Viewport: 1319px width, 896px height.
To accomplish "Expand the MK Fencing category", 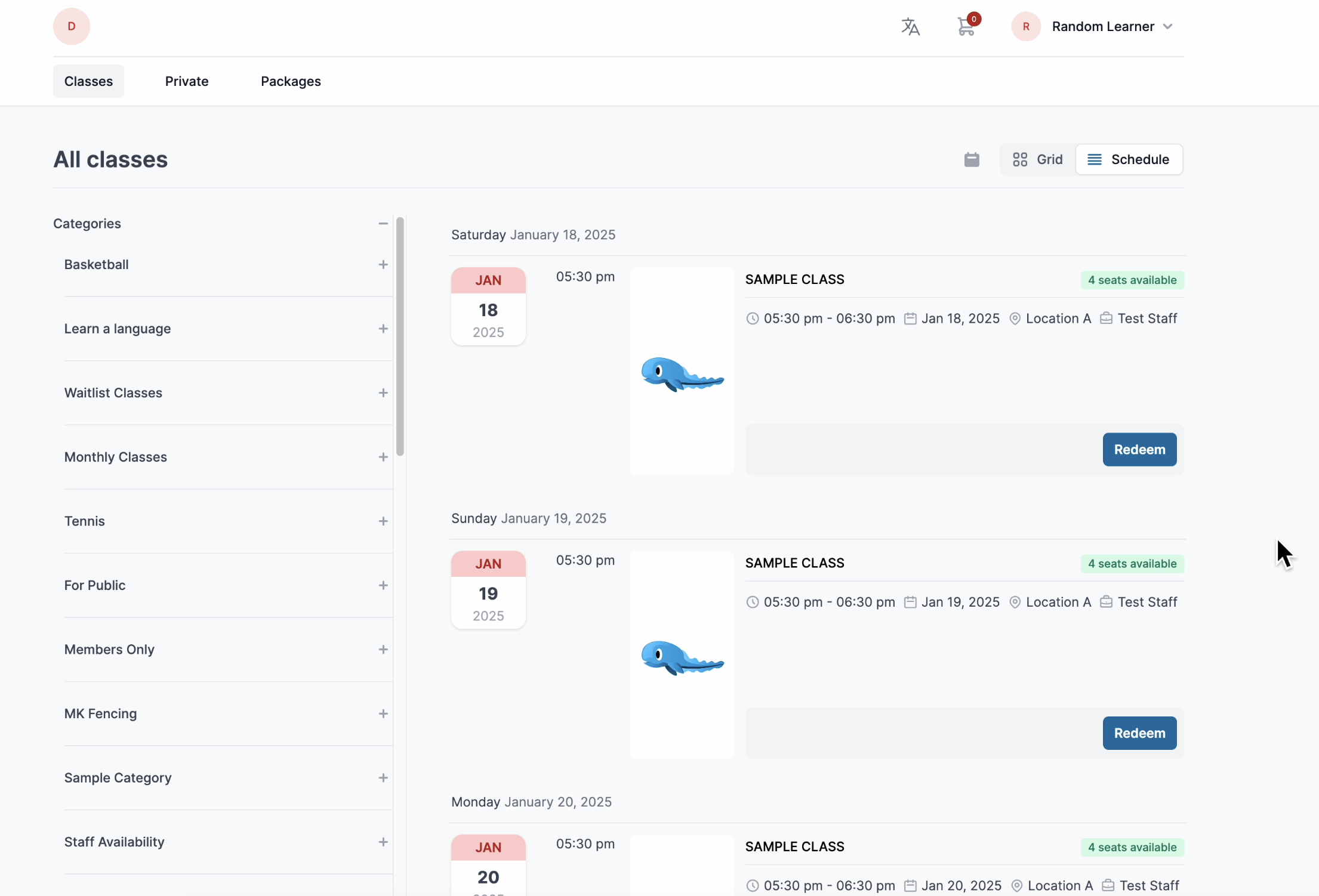I will point(383,714).
